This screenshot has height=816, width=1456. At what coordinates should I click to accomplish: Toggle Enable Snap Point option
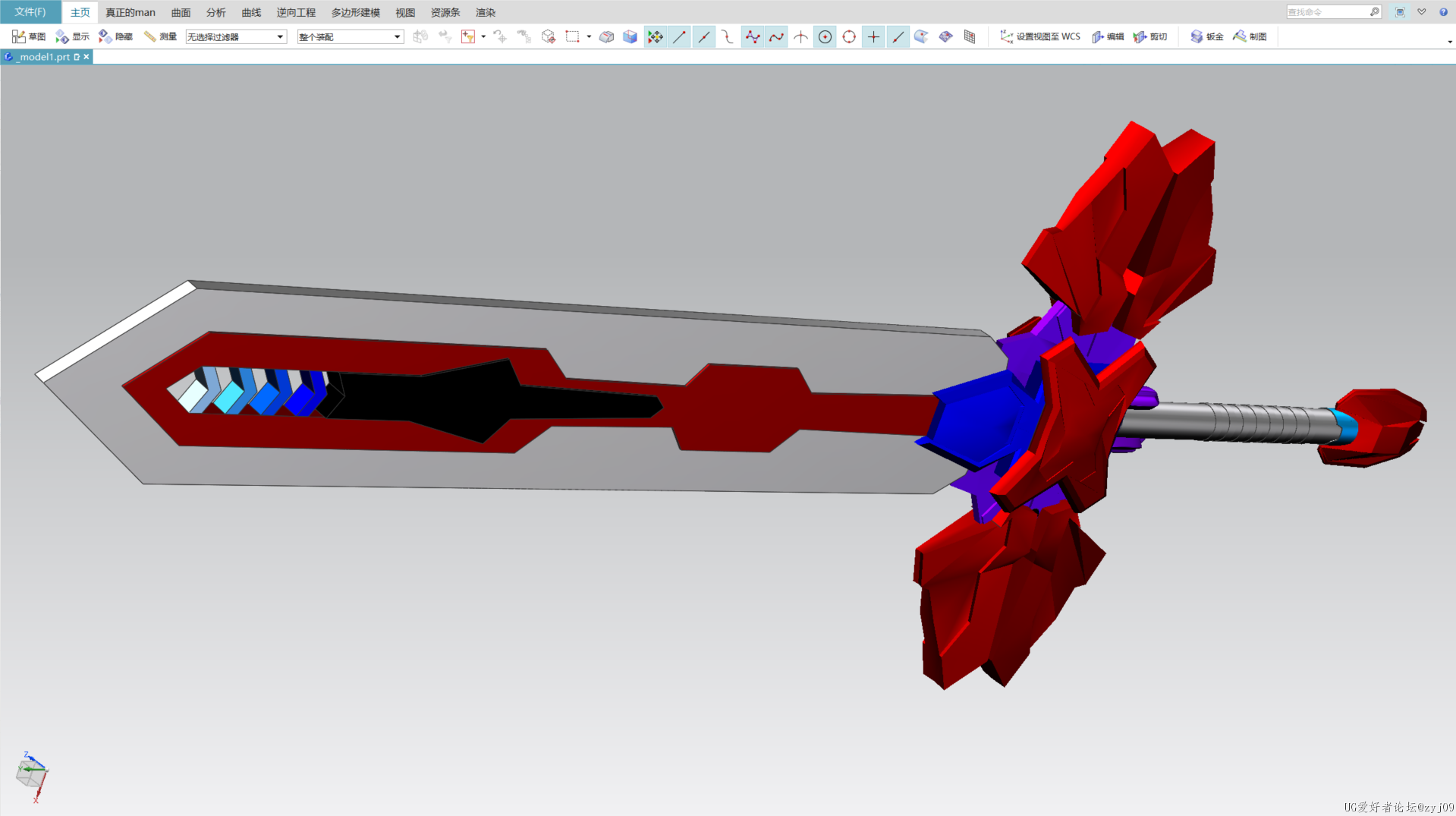click(655, 36)
